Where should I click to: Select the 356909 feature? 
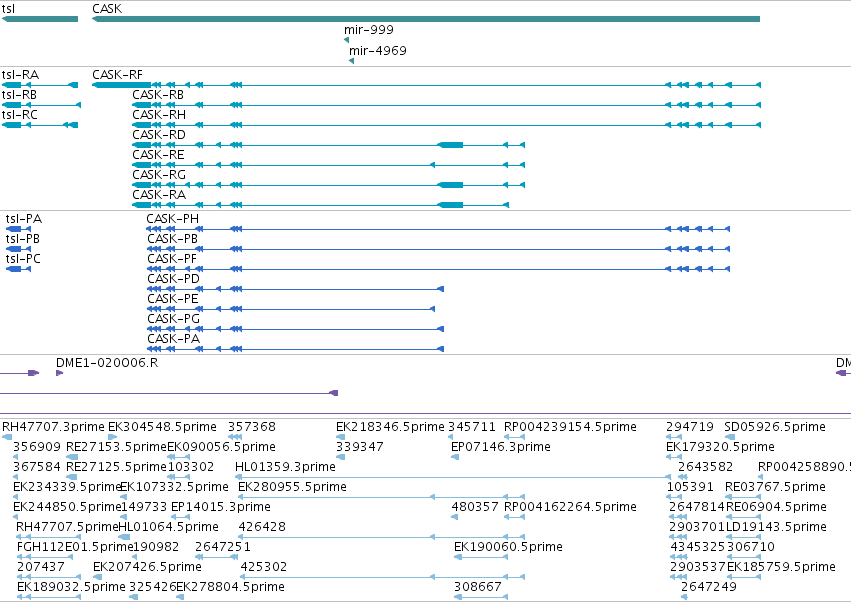pos(15,457)
